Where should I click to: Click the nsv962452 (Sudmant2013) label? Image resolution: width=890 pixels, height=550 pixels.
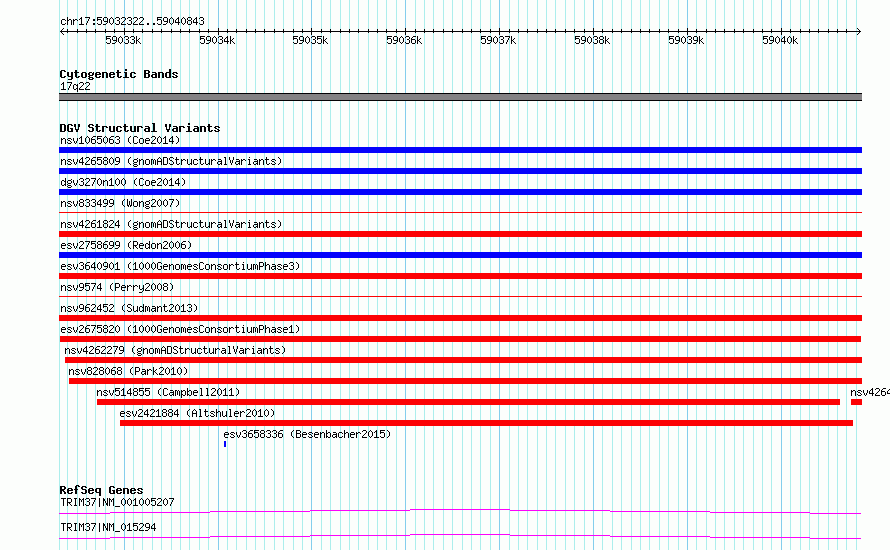pyautogui.click(x=129, y=308)
